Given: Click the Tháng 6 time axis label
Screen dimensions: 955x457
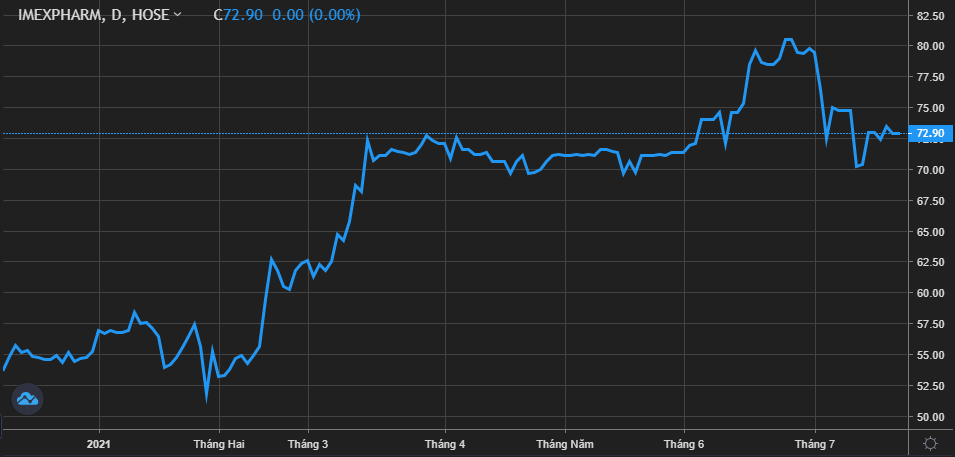Looking at the screenshot, I should tap(684, 444).
